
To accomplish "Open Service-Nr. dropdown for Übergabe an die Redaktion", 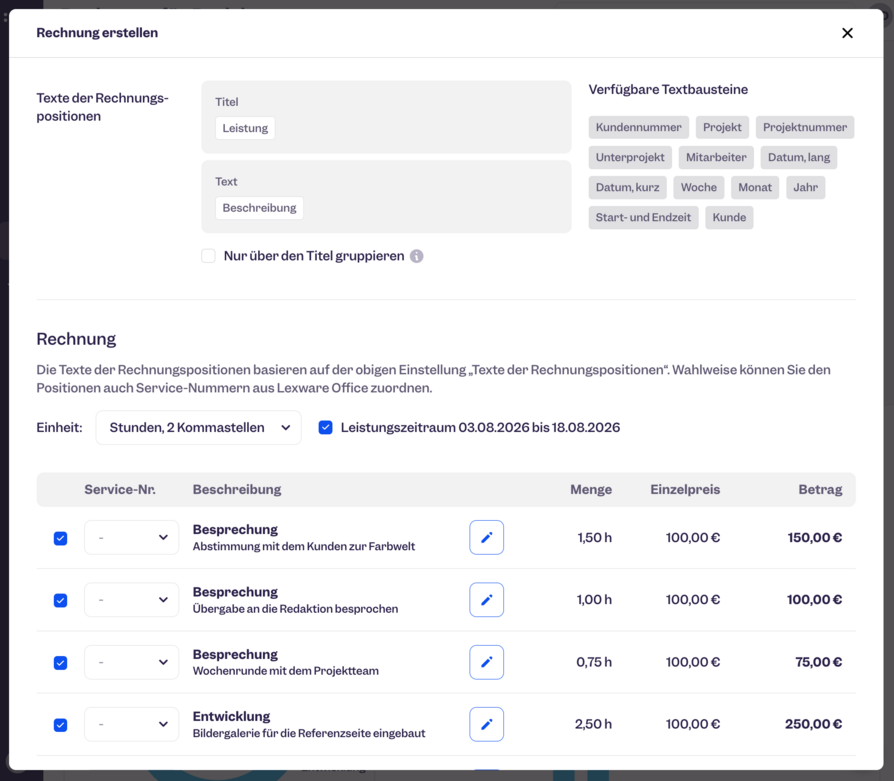I will pyautogui.click(x=132, y=600).
